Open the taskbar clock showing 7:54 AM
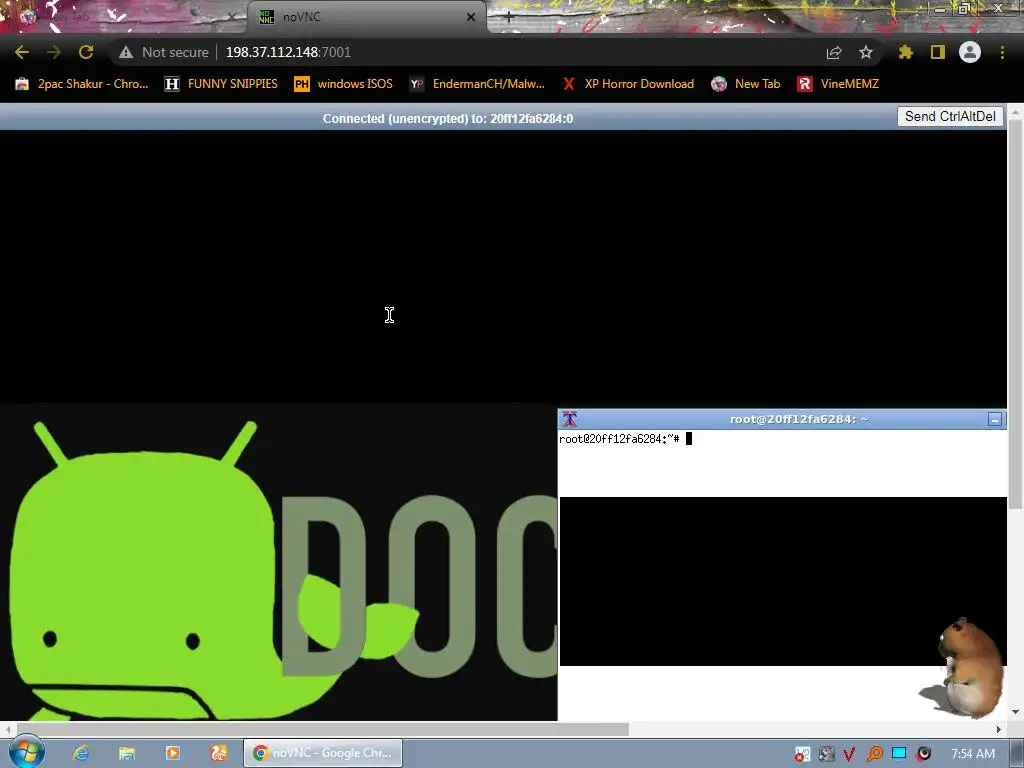The image size is (1024, 768). point(973,754)
